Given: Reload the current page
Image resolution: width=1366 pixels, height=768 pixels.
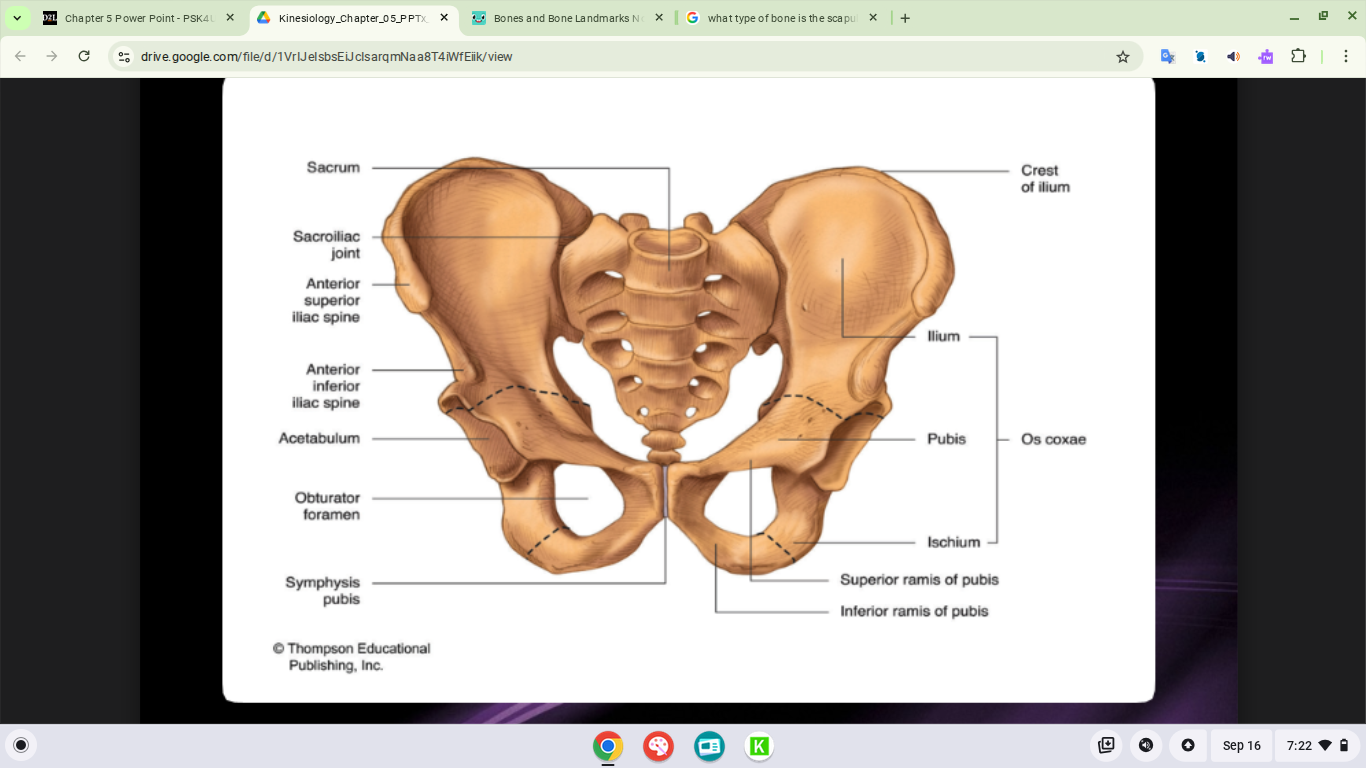Looking at the screenshot, I should click(84, 57).
